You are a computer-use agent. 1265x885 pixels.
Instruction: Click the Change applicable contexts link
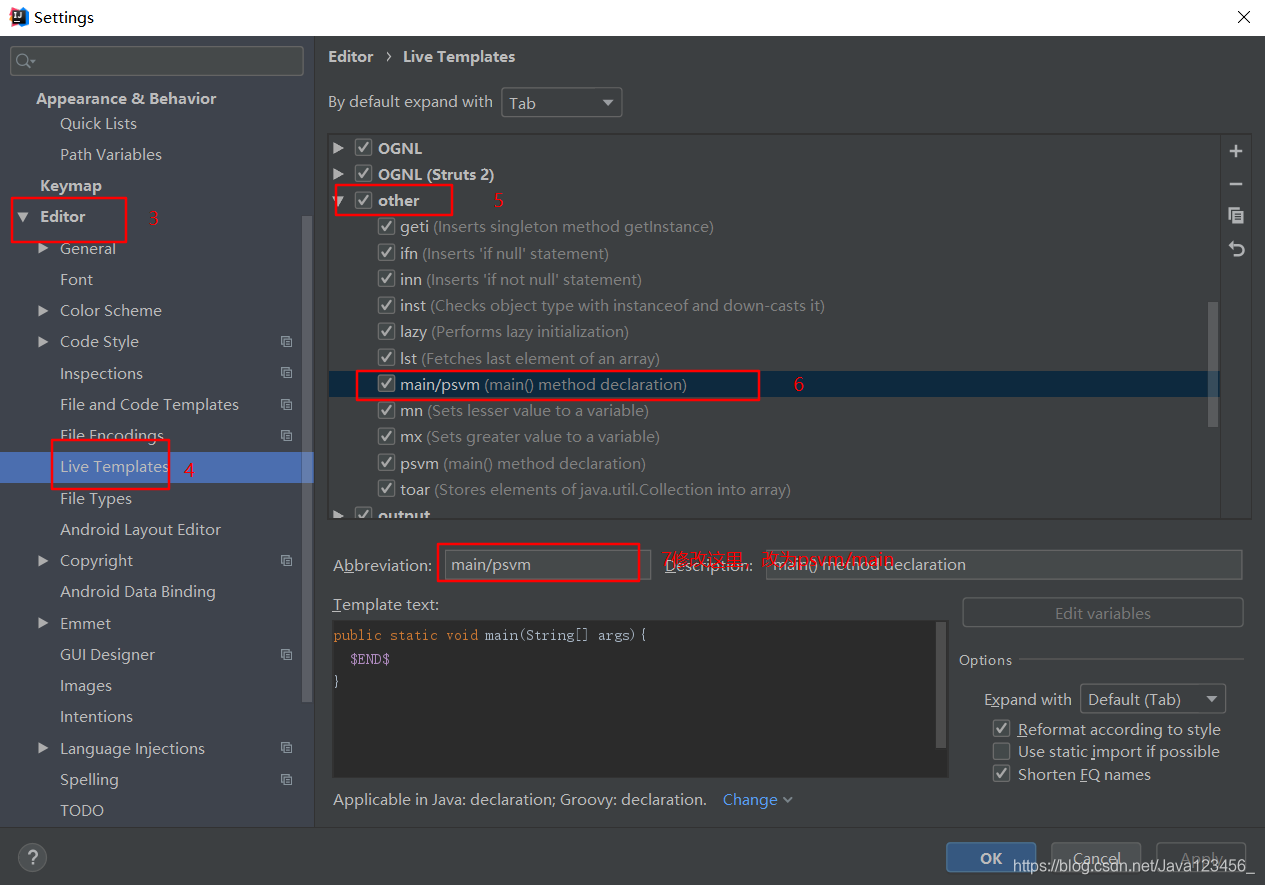(757, 800)
